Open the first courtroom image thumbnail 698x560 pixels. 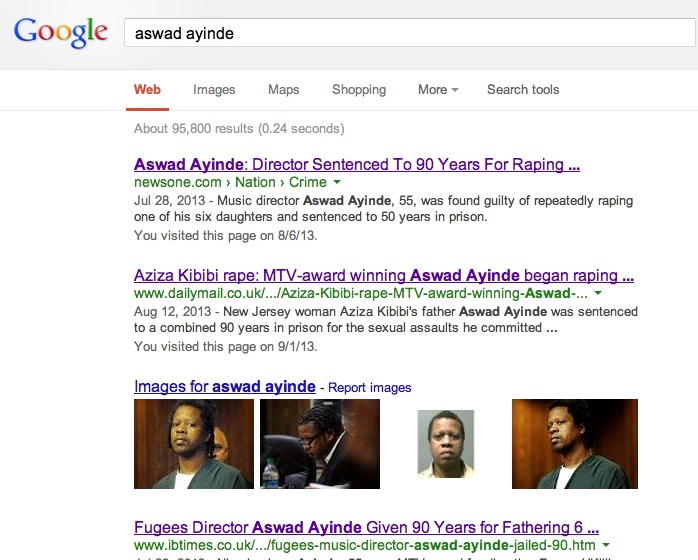[x=194, y=444]
